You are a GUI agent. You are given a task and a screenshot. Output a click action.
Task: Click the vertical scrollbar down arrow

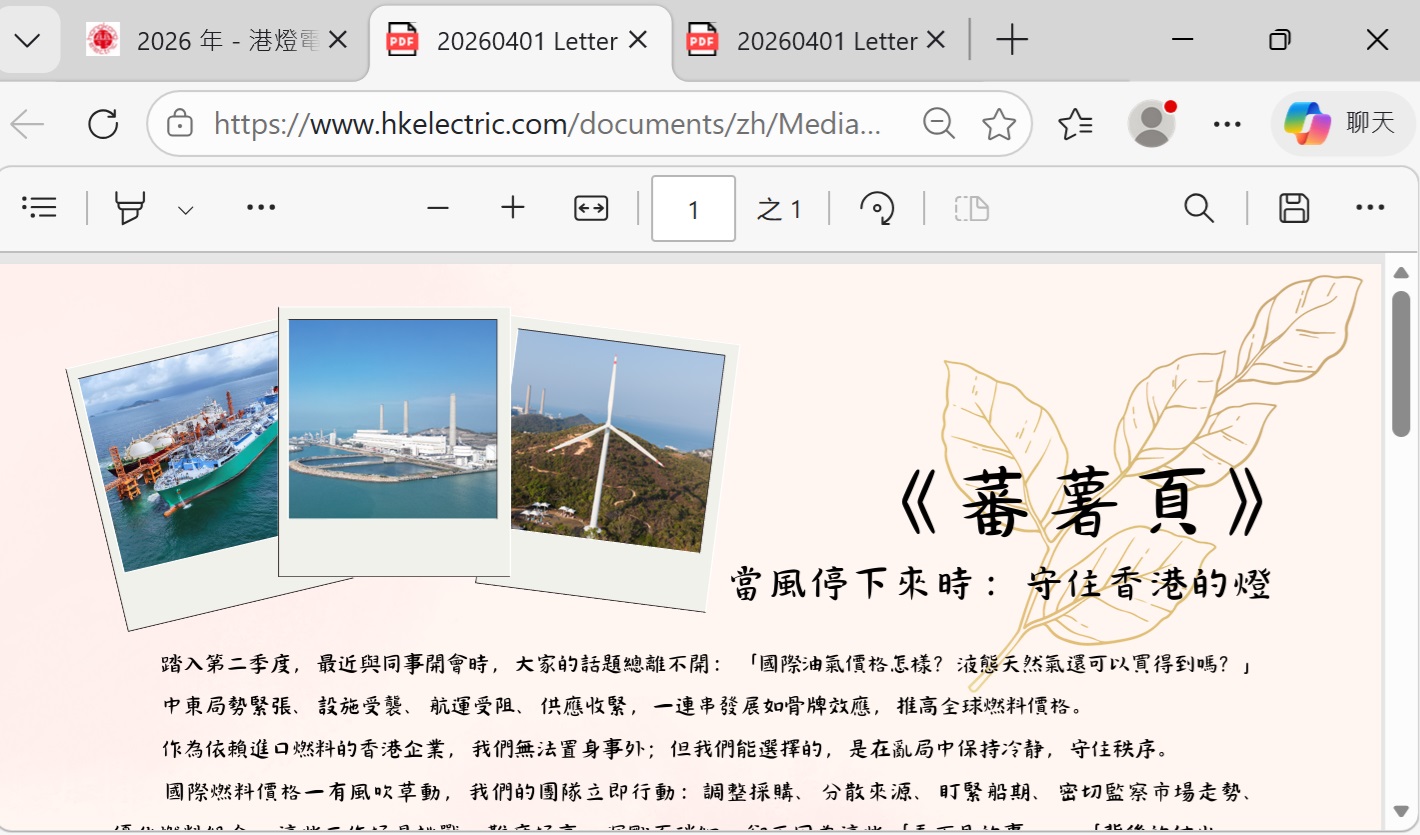[x=1401, y=811]
